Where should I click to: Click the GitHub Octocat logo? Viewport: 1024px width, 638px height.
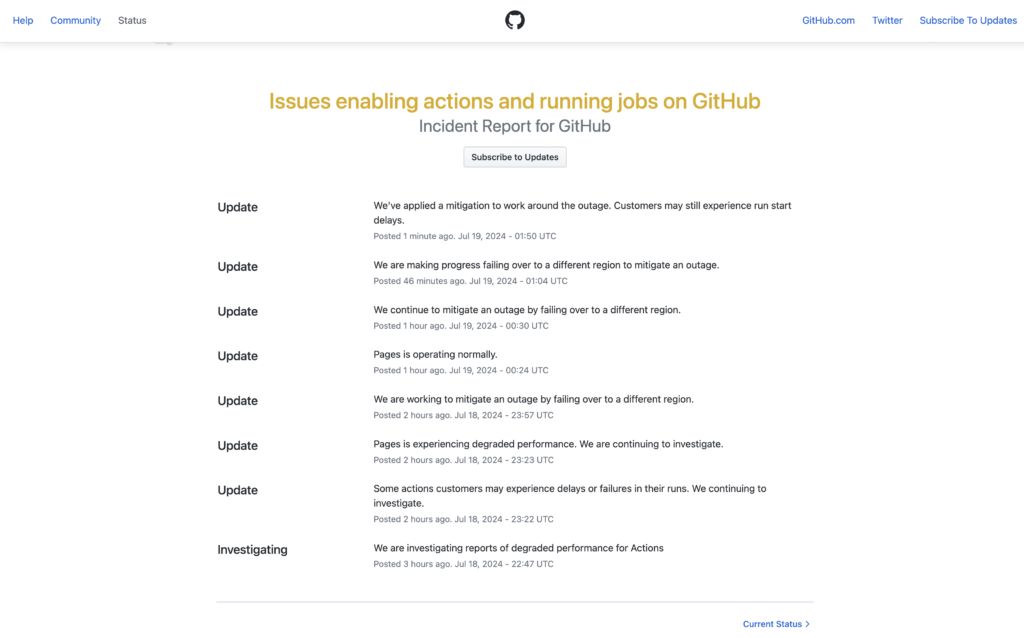pyautogui.click(x=515, y=20)
